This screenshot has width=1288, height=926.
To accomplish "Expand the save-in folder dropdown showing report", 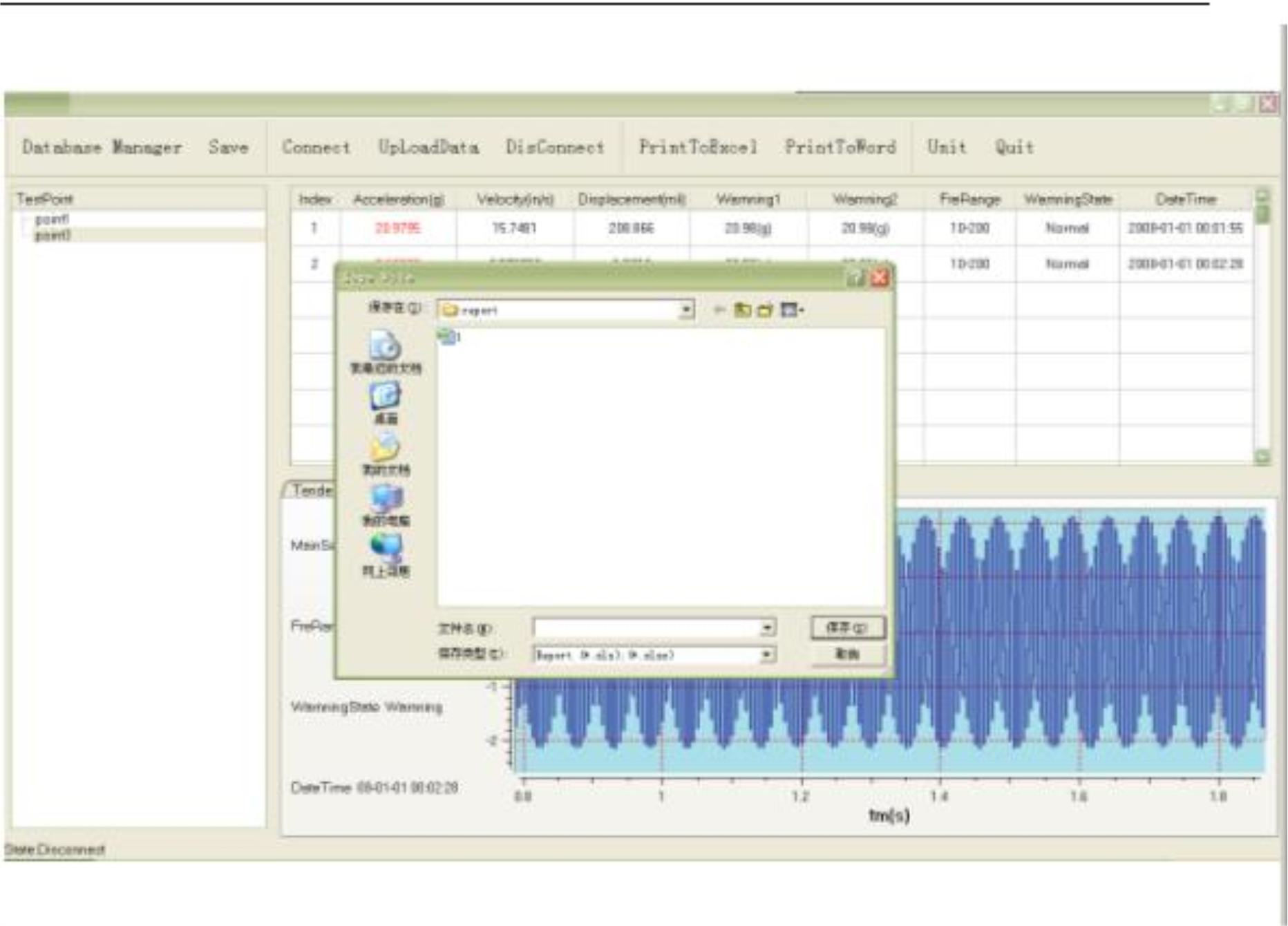I will point(686,310).
